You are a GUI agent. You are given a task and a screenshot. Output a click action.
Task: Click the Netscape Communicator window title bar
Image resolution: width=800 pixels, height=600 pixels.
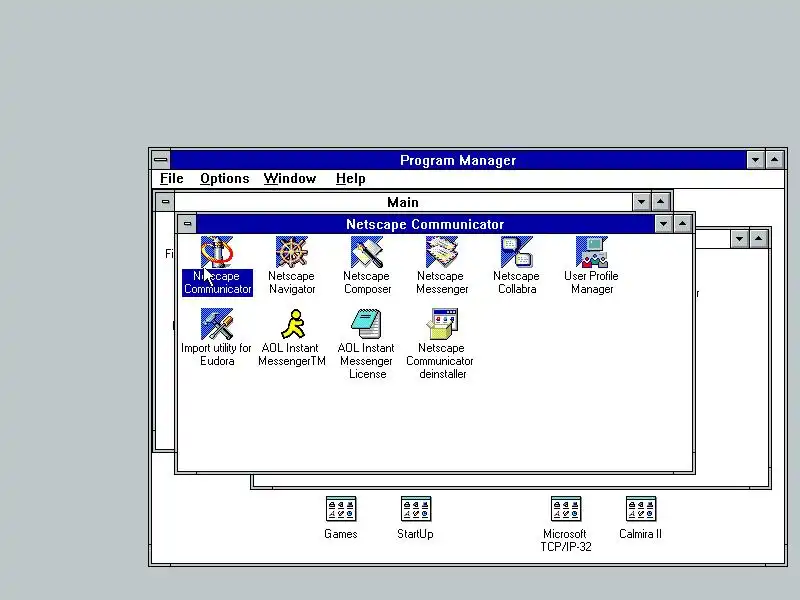(x=425, y=224)
